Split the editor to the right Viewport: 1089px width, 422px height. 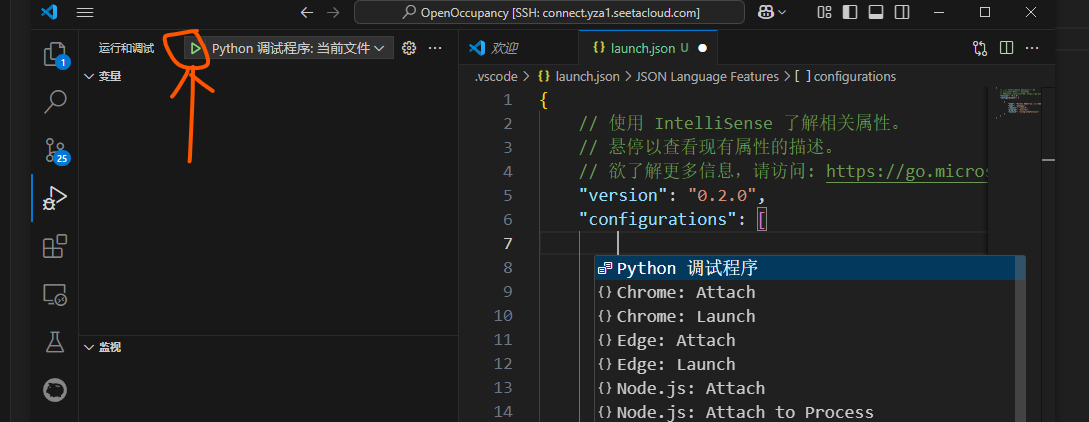tap(1006, 48)
